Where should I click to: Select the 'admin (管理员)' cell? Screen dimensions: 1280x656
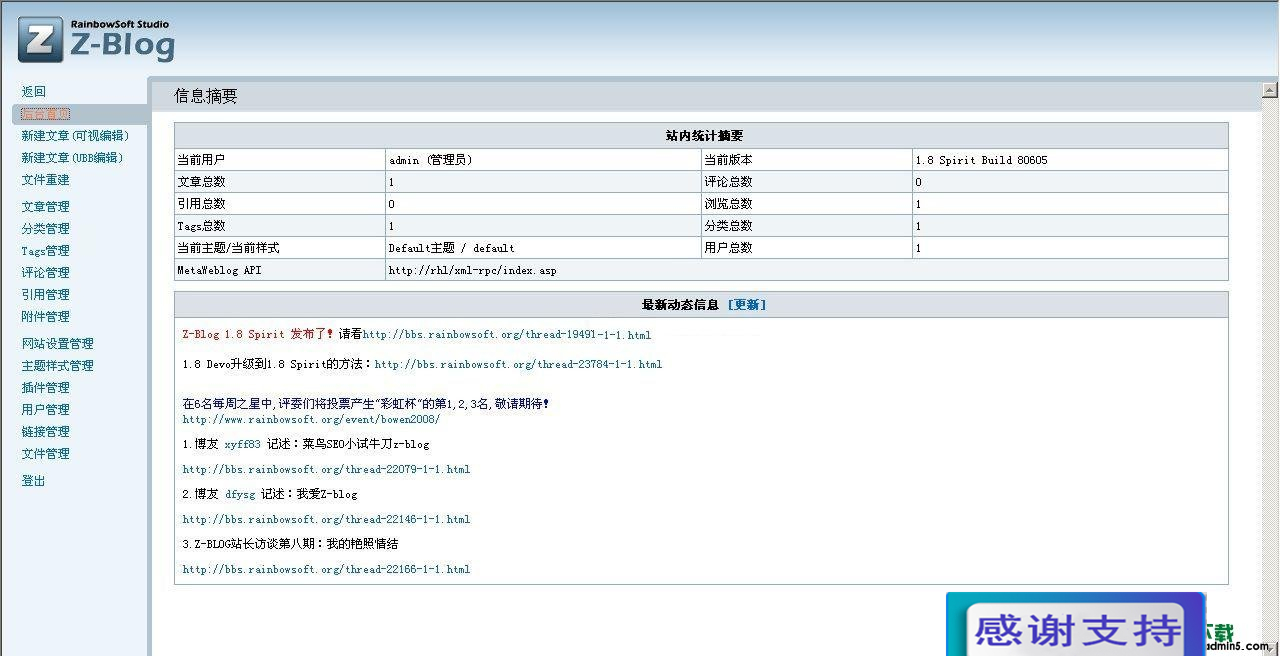[x=543, y=160]
